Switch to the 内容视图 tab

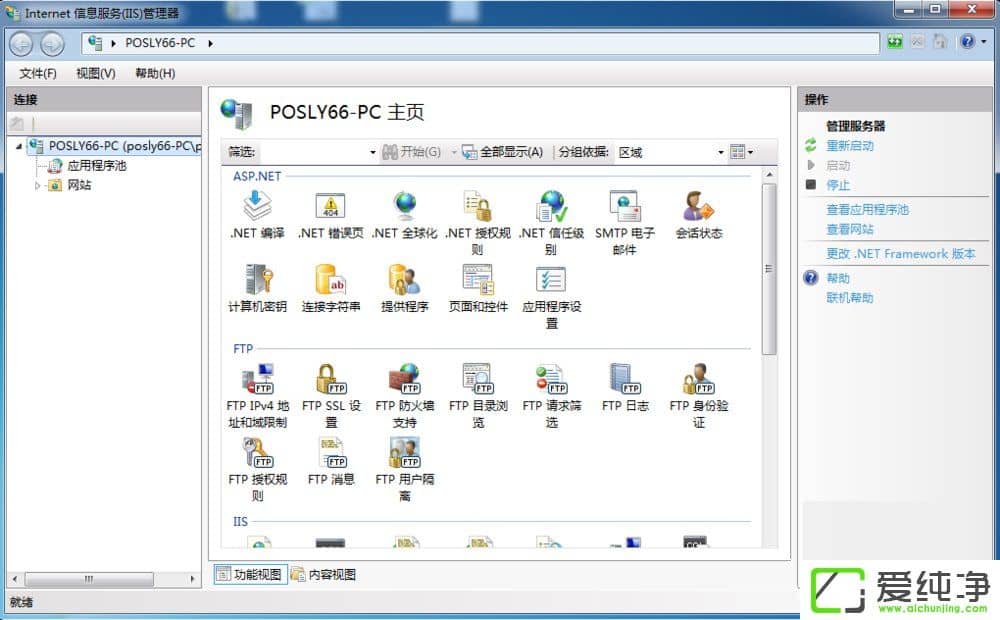323,575
